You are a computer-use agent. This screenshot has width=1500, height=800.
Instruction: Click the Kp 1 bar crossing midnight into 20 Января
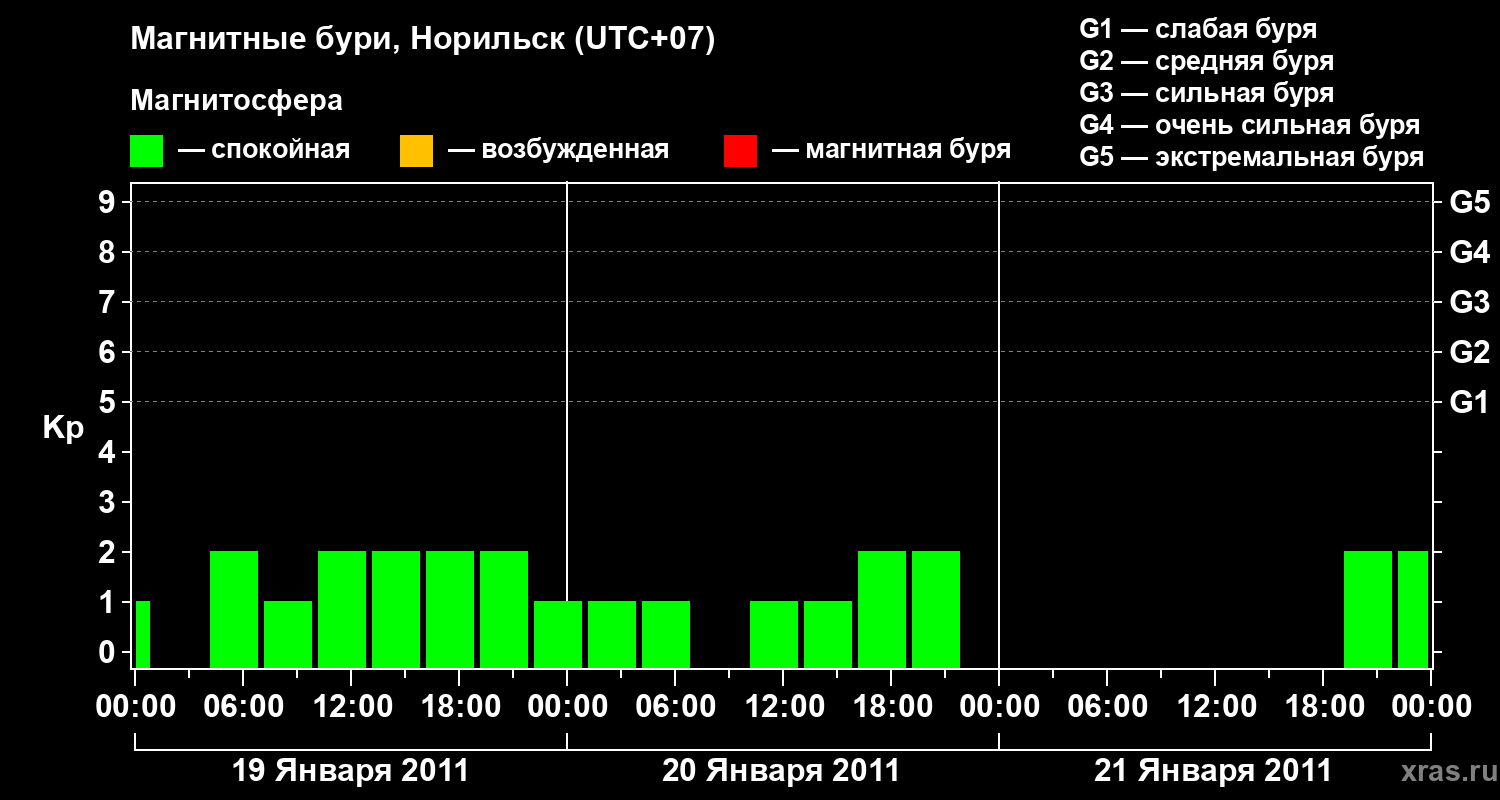558,634
